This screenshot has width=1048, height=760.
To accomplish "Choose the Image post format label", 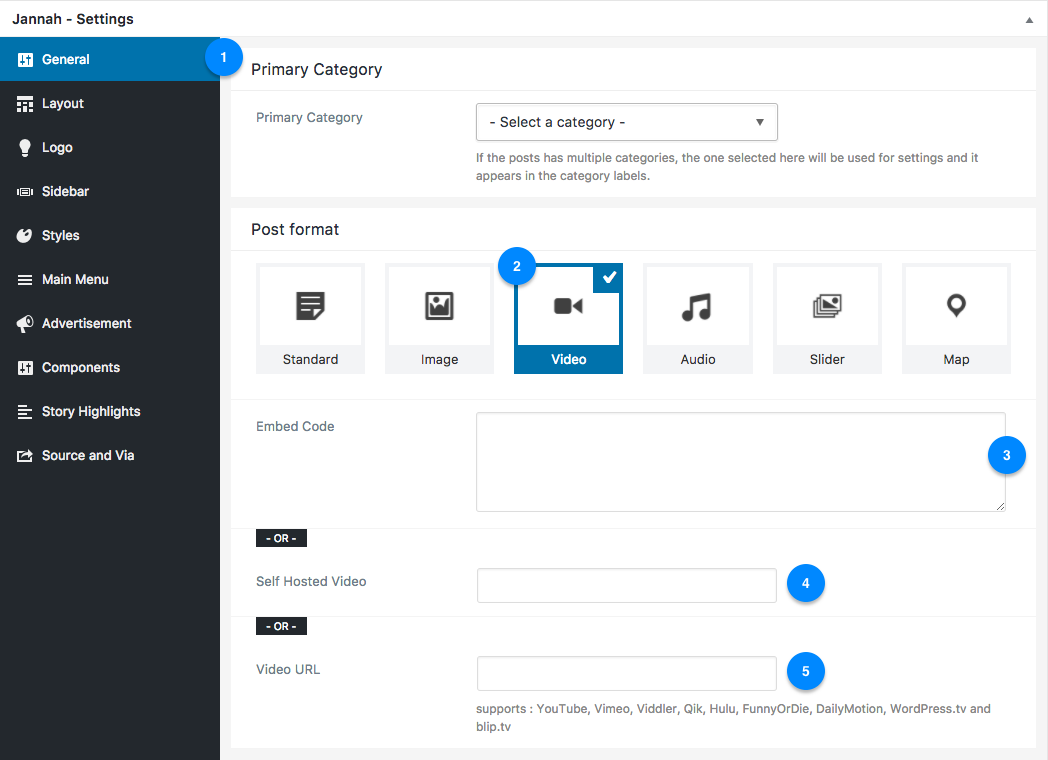I will 439,360.
